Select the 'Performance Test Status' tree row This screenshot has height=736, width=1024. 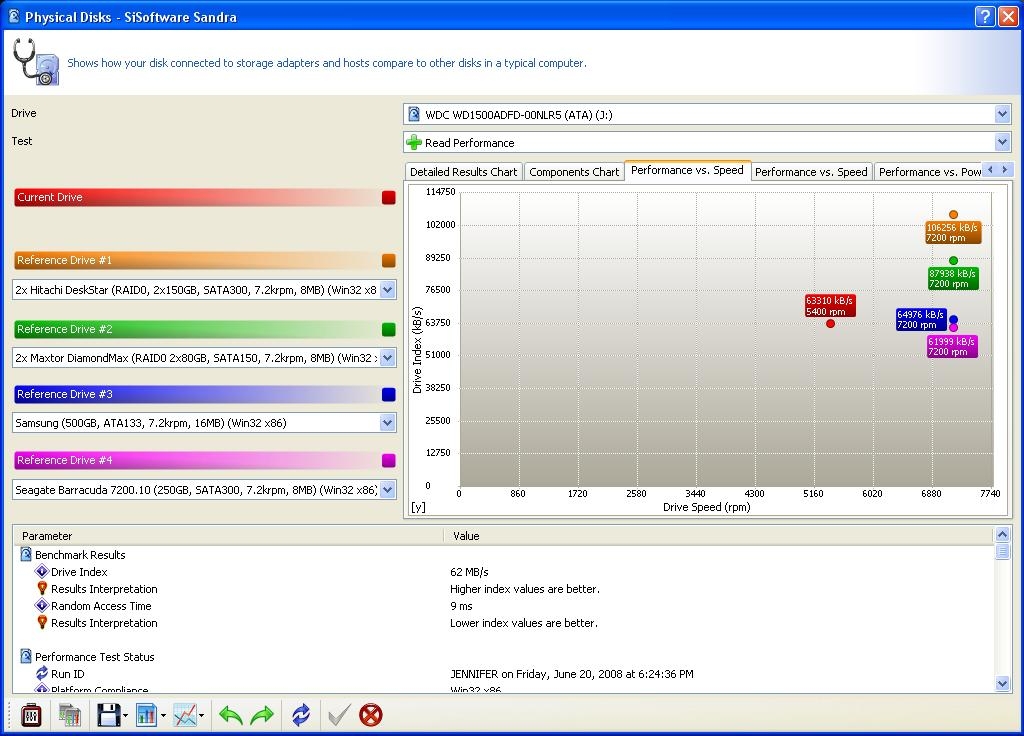95,656
